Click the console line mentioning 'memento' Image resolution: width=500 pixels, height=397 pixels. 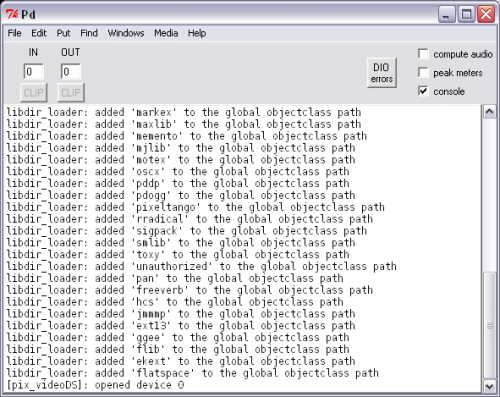(187, 136)
